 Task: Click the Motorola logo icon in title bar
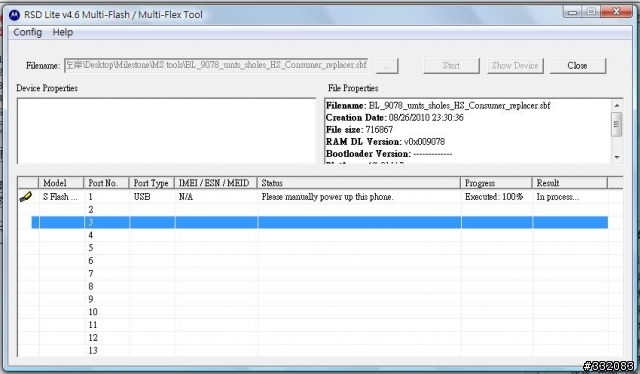[14, 15]
